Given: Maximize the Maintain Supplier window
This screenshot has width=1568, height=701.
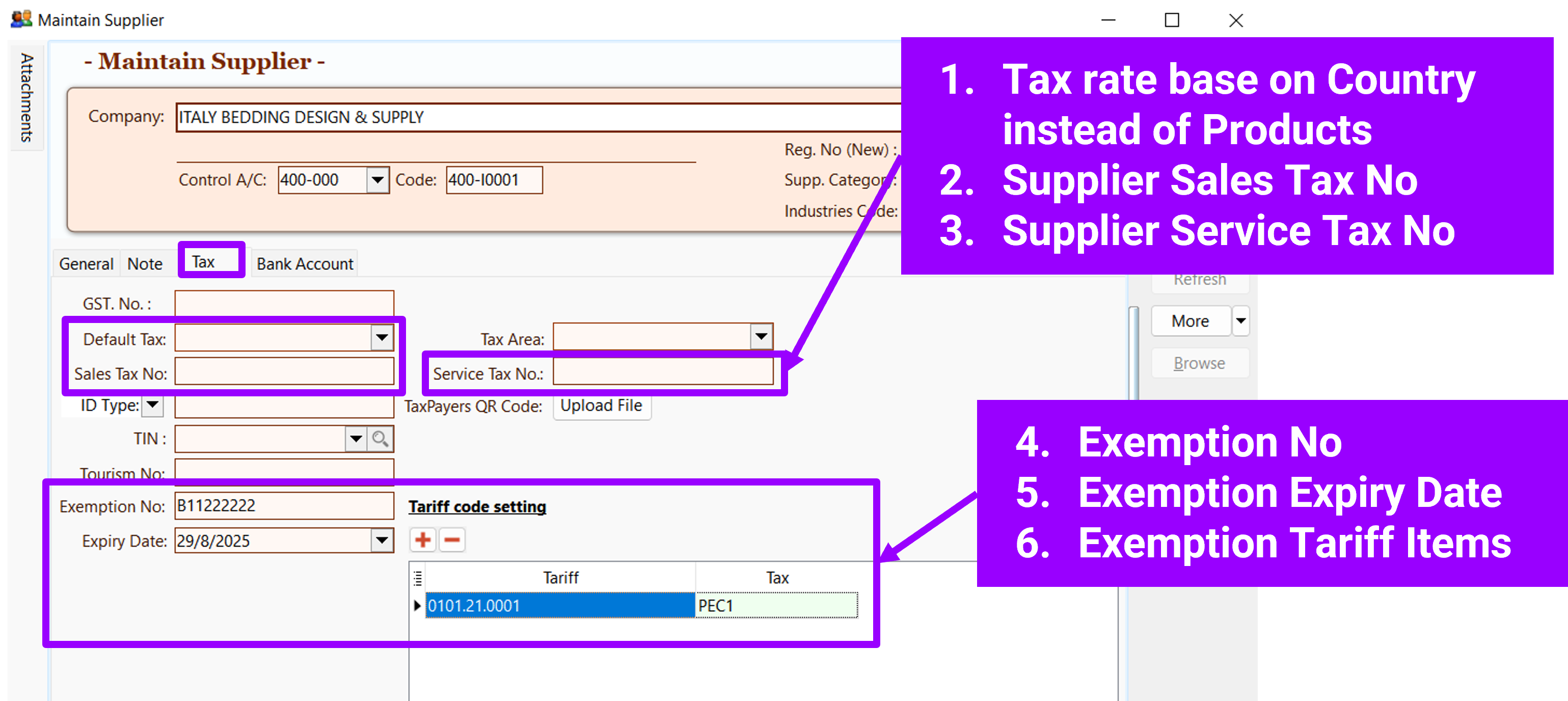Looking at the screenshot, I should pyautogui.click(x=1172, y=20).
